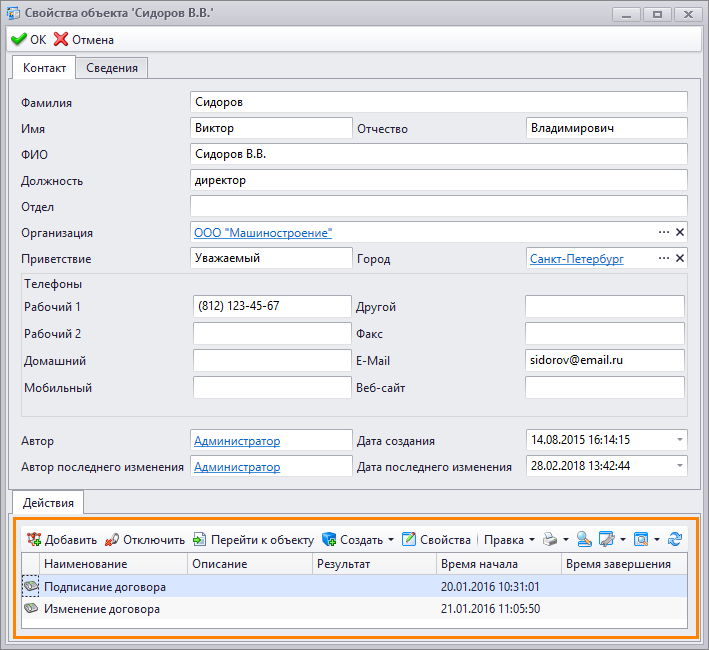Click the Добавить toolbar button
Viewport: 709px width, 650px height.
tap(61, 540)
